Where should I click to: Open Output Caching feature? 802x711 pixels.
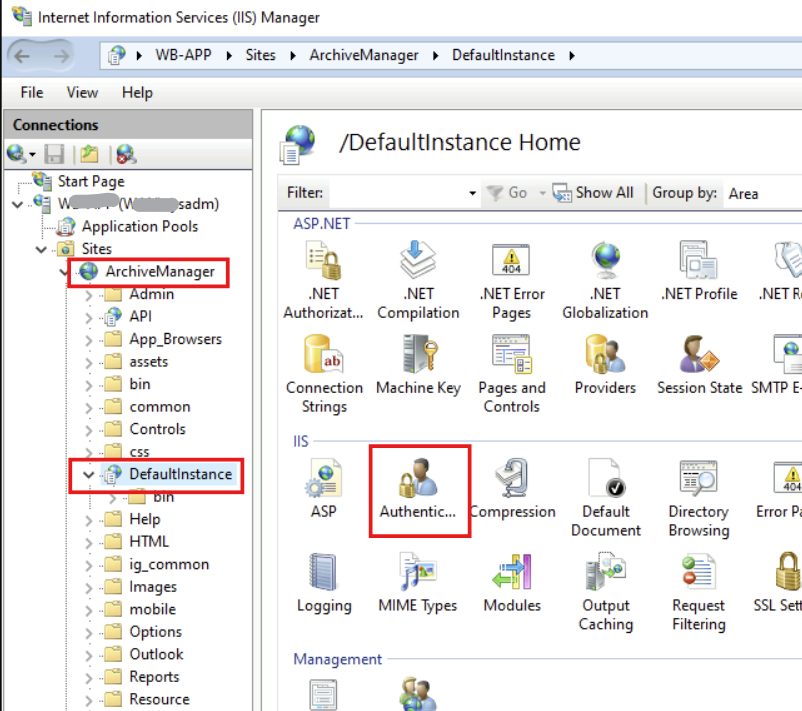(x=606, y=592)
